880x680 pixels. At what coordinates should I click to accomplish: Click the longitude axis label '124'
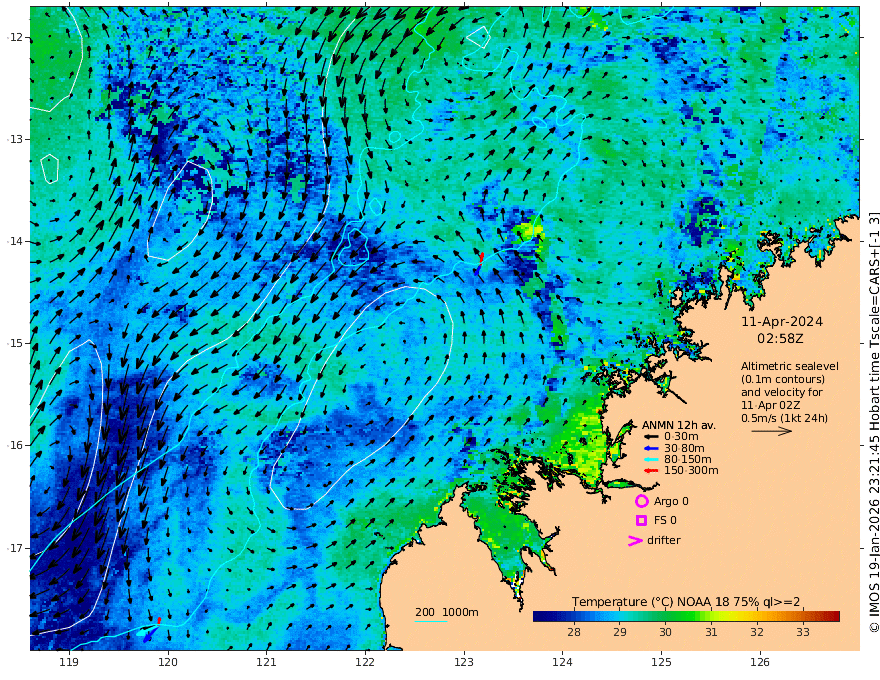pyautogui.click(x=562, y=662)
